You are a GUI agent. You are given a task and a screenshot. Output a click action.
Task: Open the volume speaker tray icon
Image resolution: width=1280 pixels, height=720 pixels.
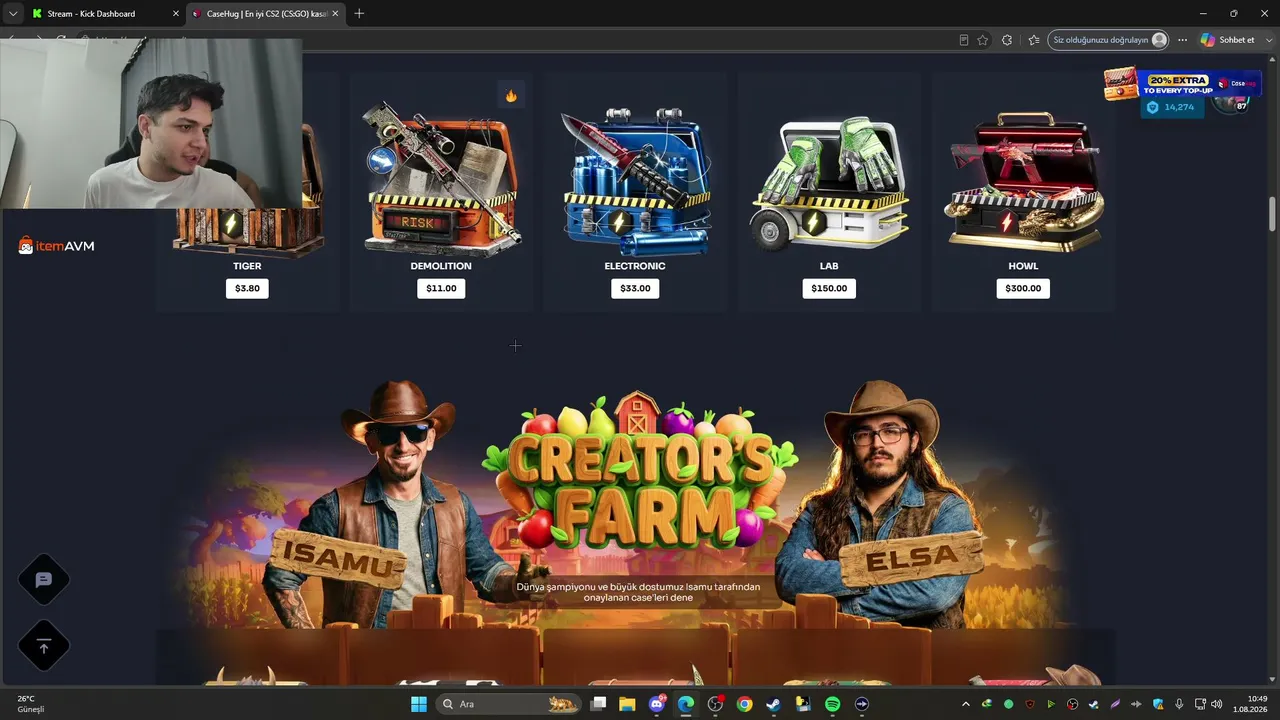1217,704
